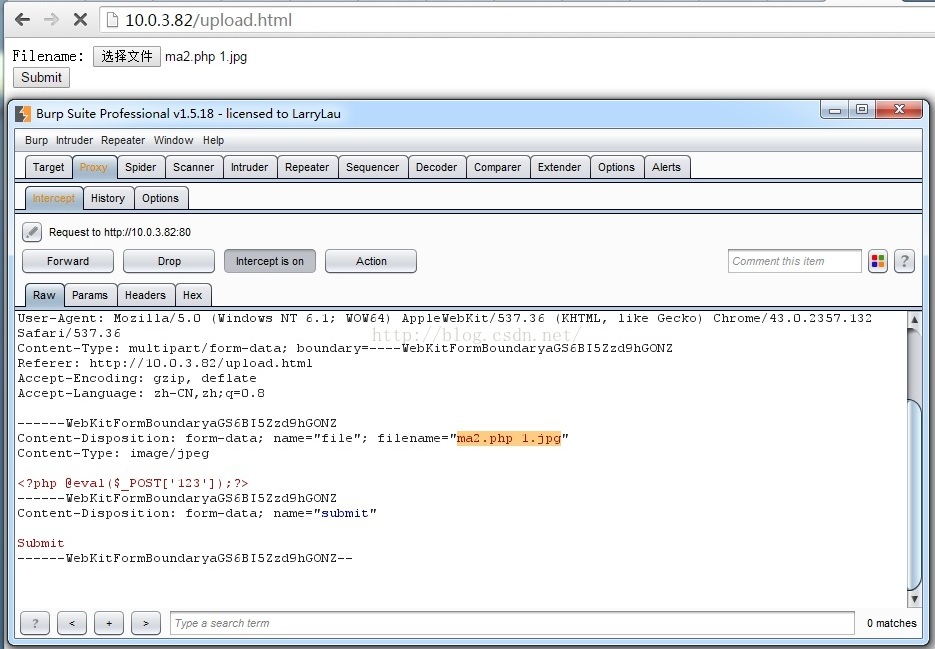Click the browser forward arrow
Viewport: 935px width, 649px height.
(x=51, y=20)
